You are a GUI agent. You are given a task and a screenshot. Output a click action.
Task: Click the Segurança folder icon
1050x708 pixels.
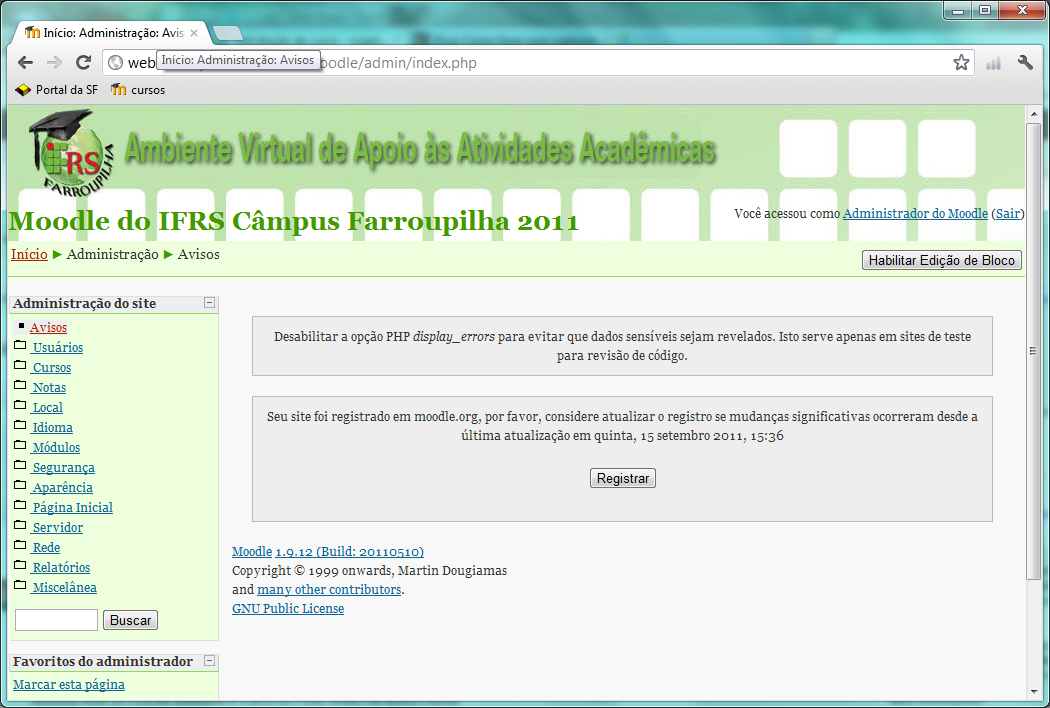coord(21,466)
